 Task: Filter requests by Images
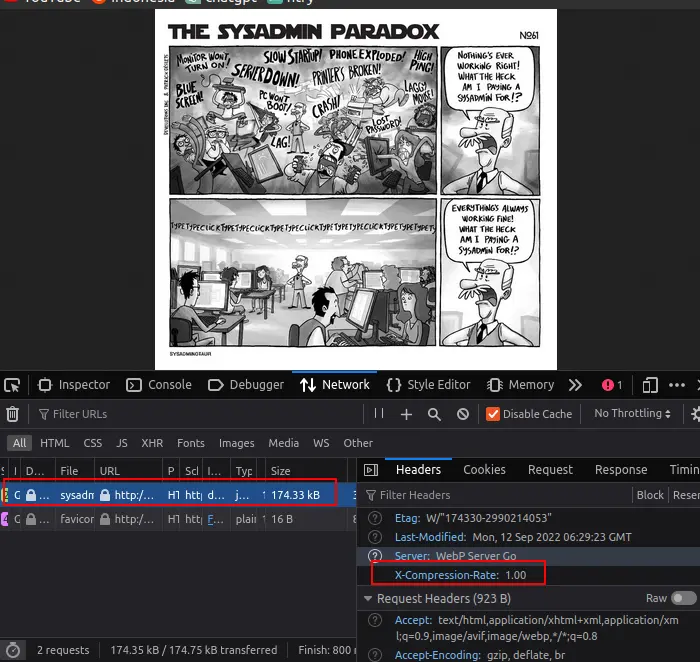coord(236,443)
